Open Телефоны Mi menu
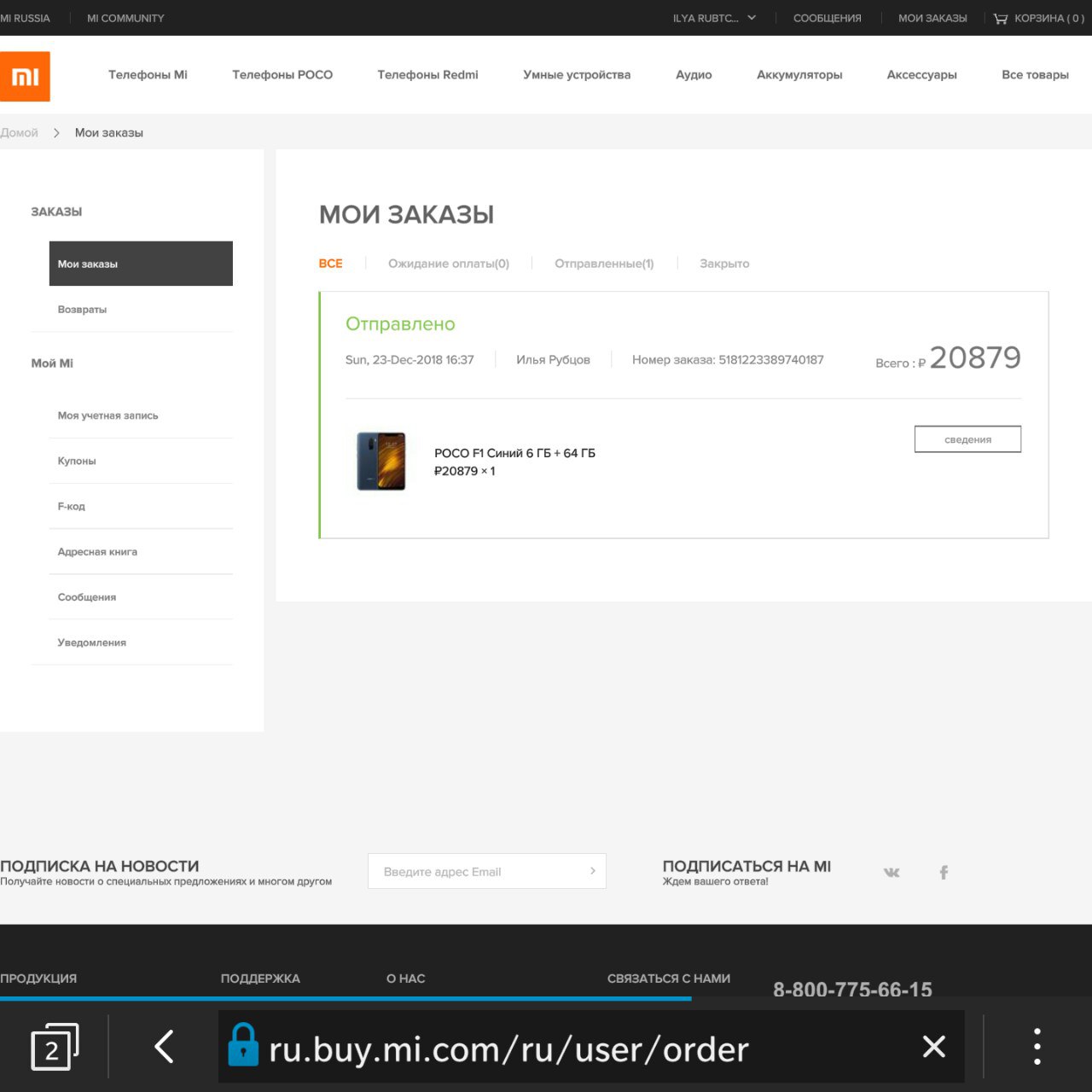The width and height of the screenshot is (1092, 1092). pos(148,75)
